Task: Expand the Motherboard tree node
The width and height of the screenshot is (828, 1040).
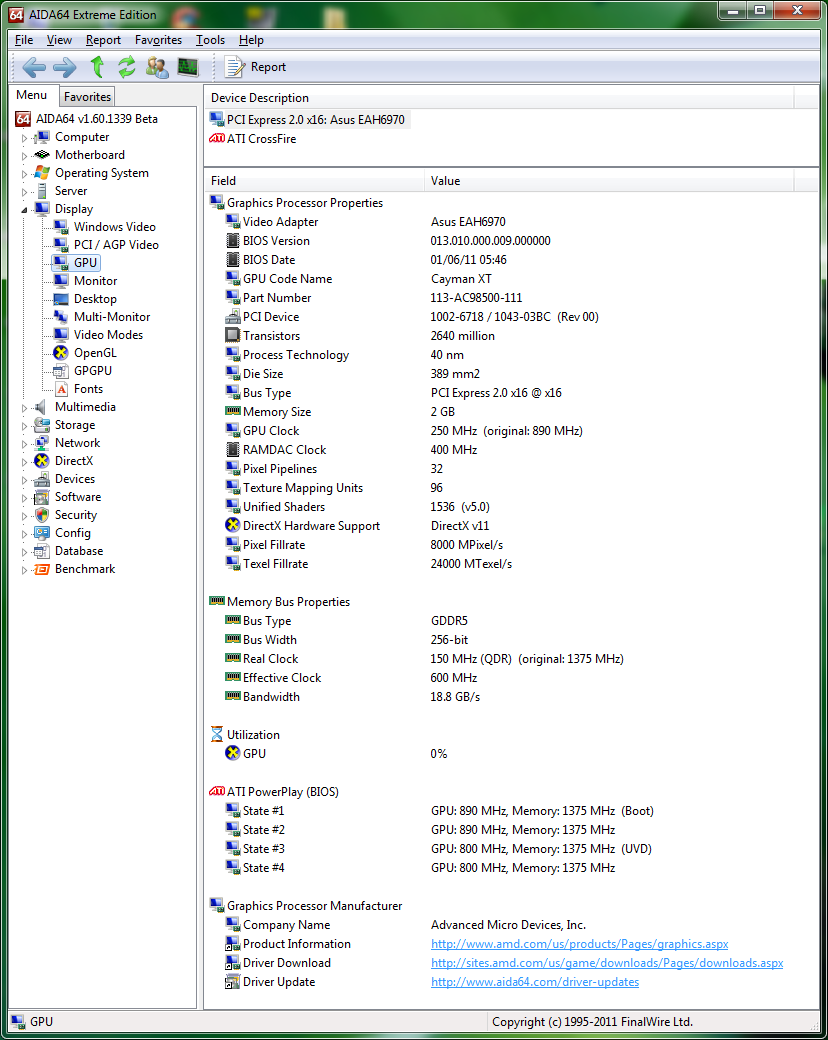Action: (x=25, y=156)
